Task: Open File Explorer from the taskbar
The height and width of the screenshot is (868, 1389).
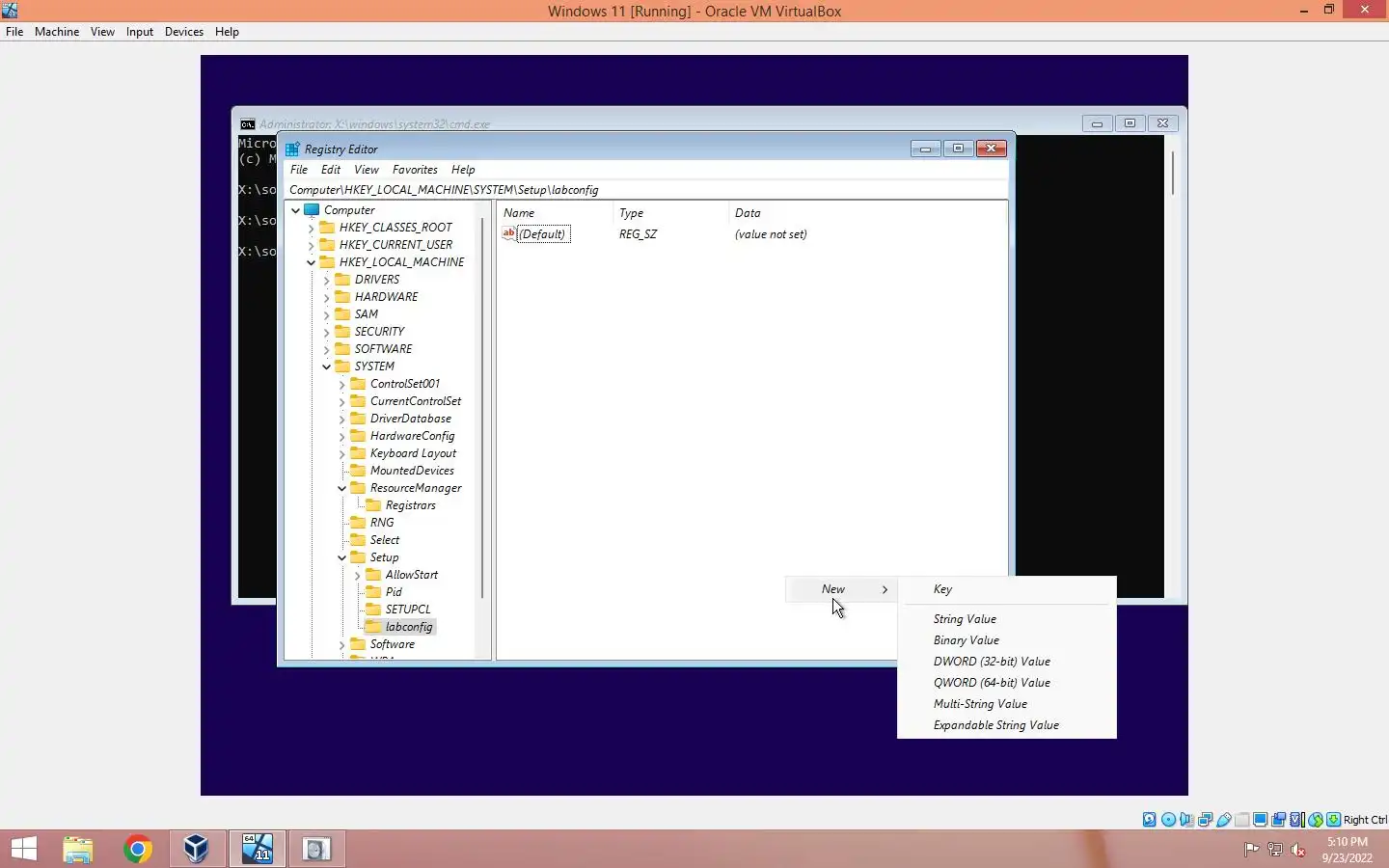Action: 78,849
